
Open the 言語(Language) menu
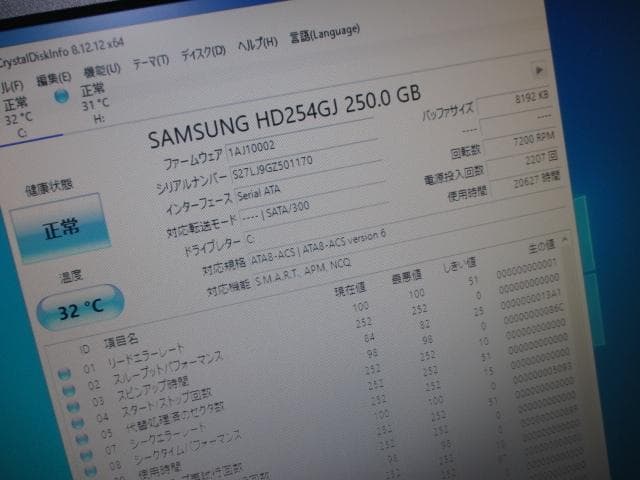tap(324, 33)
